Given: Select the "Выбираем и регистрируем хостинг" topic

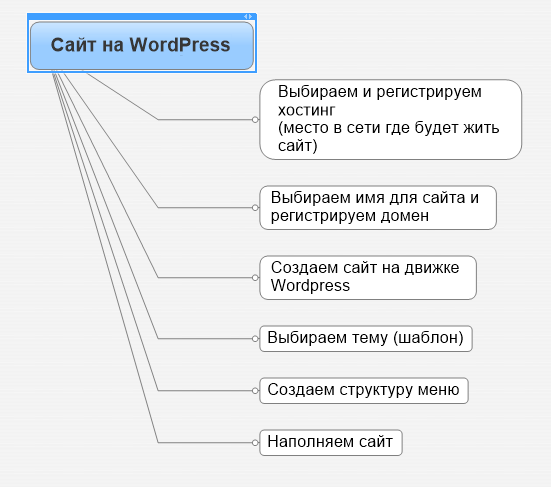Looking at the screenshot, I should 391,119.
